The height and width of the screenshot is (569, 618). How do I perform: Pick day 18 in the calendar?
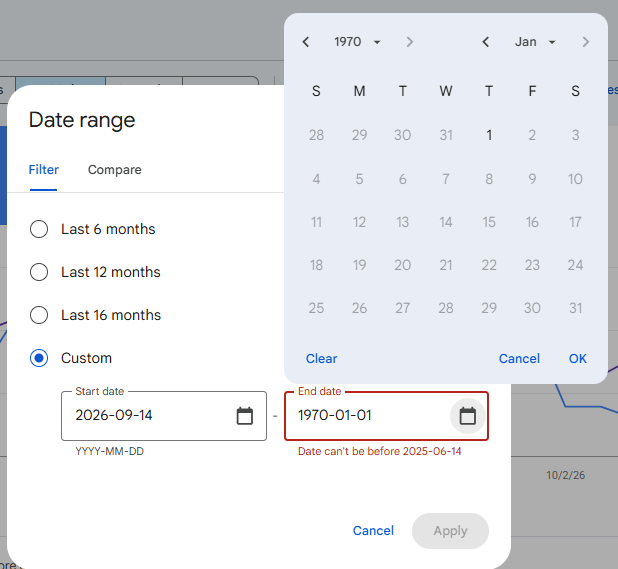click(316, 265)
